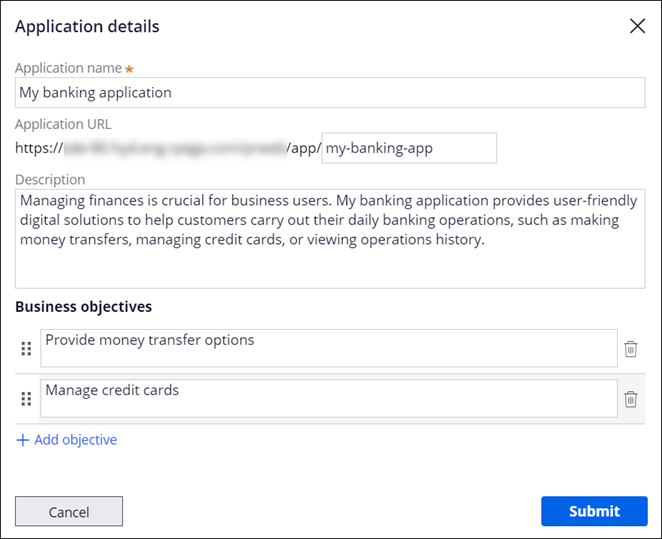This screenshot has width=662, height=539.
Task: Grab drag handle for 'Provide money transfer options'
Action: point(26,349)
